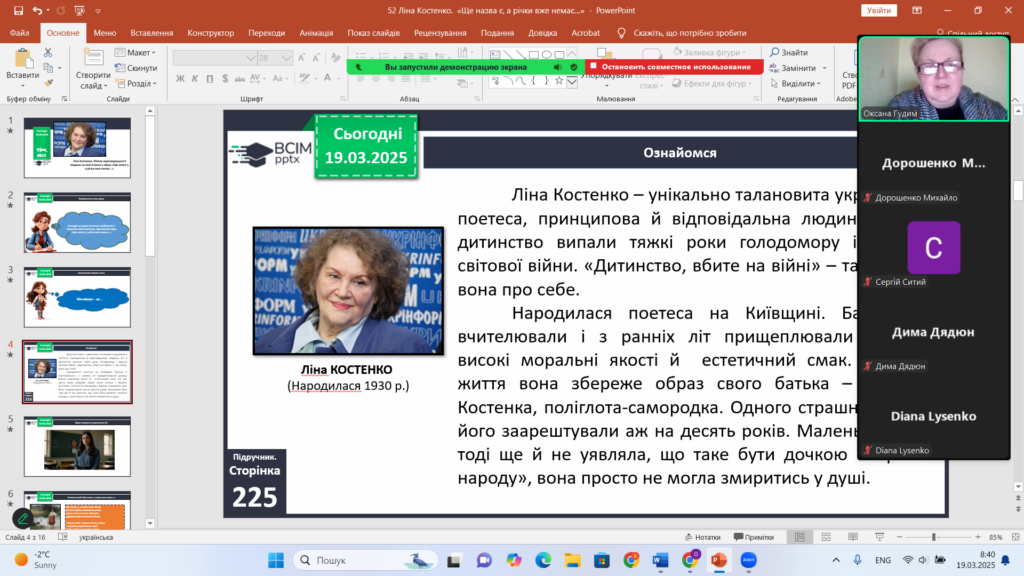1024x576 pixels.
Task: Fit slide to current window
Action: [x=1016, y=537]
